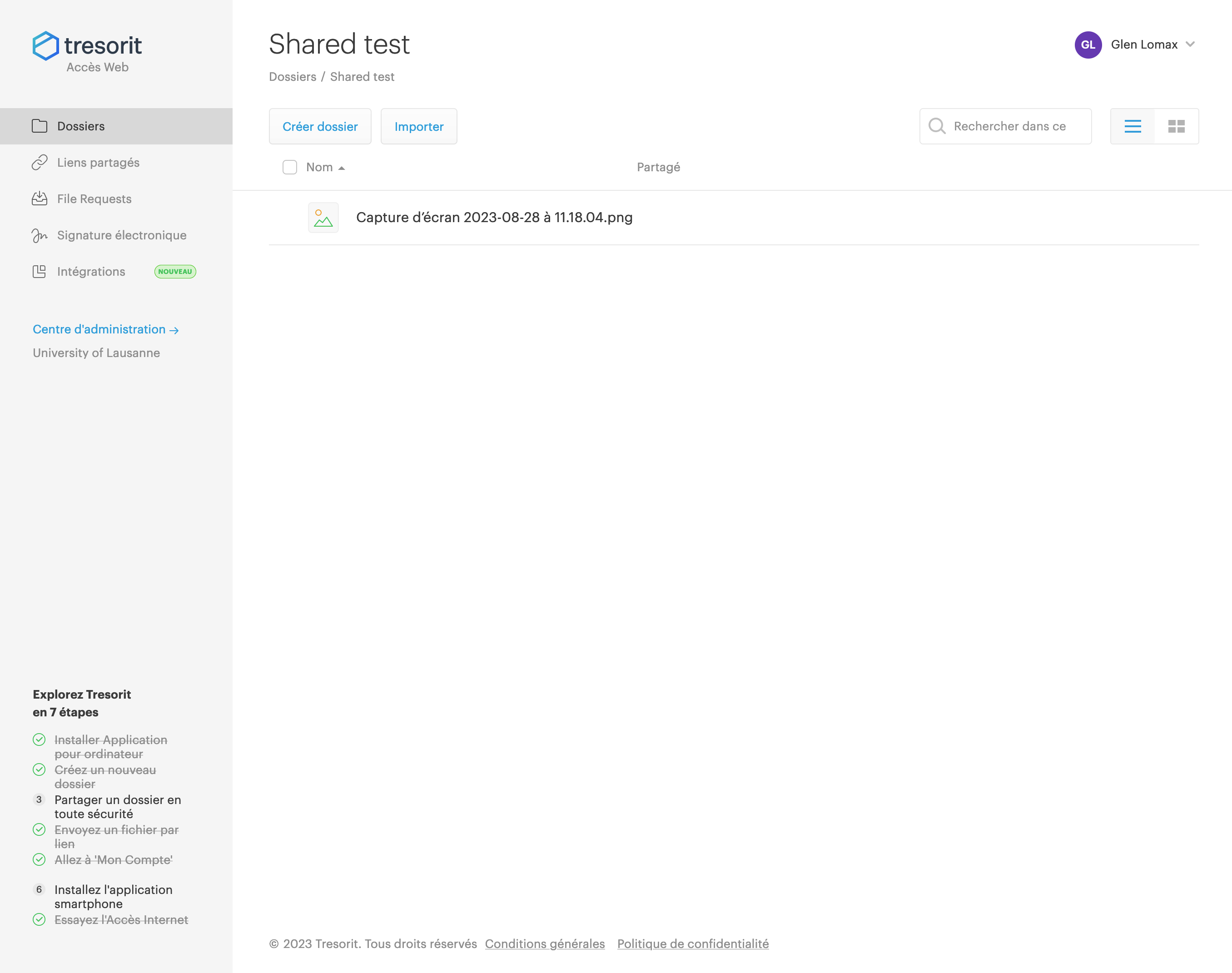Click the image file type icon
Screen dimensions: 1232x973
(323, 218)
